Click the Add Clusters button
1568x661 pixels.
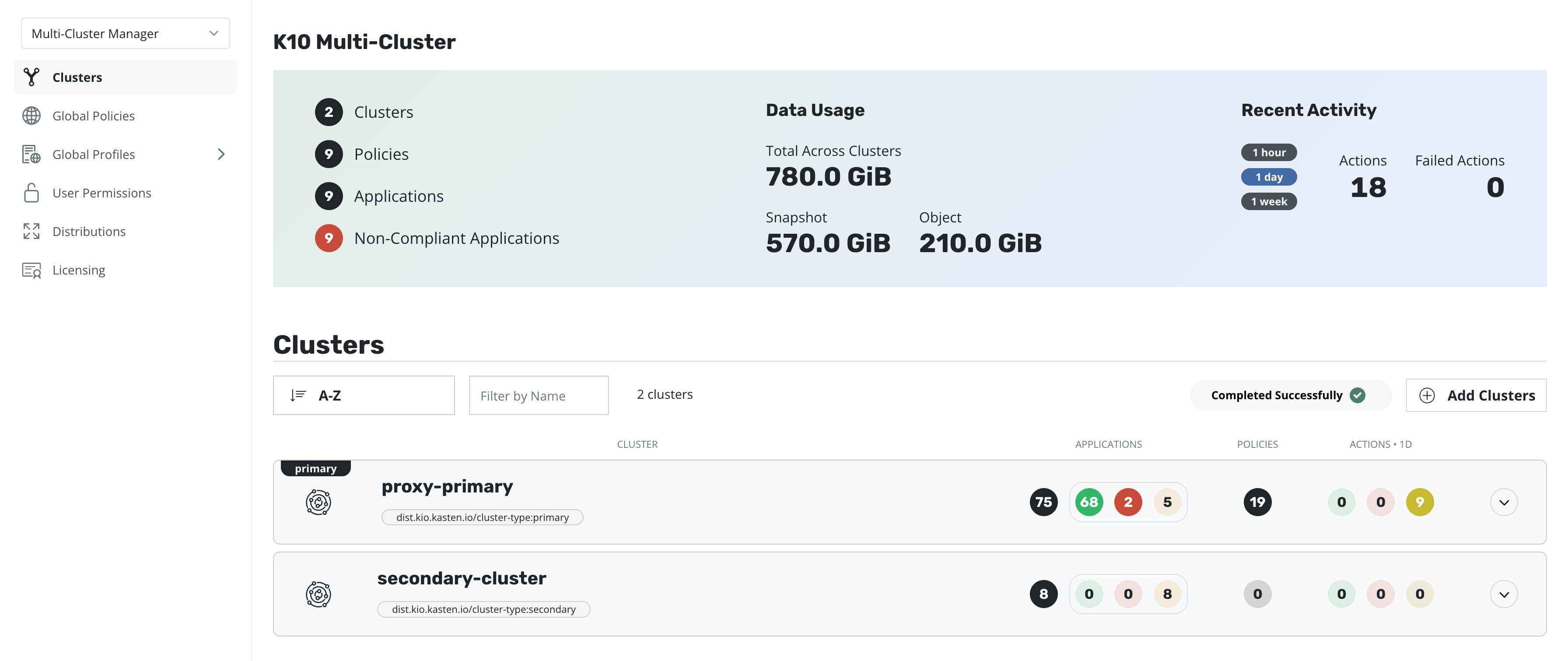pos(1476,395)
